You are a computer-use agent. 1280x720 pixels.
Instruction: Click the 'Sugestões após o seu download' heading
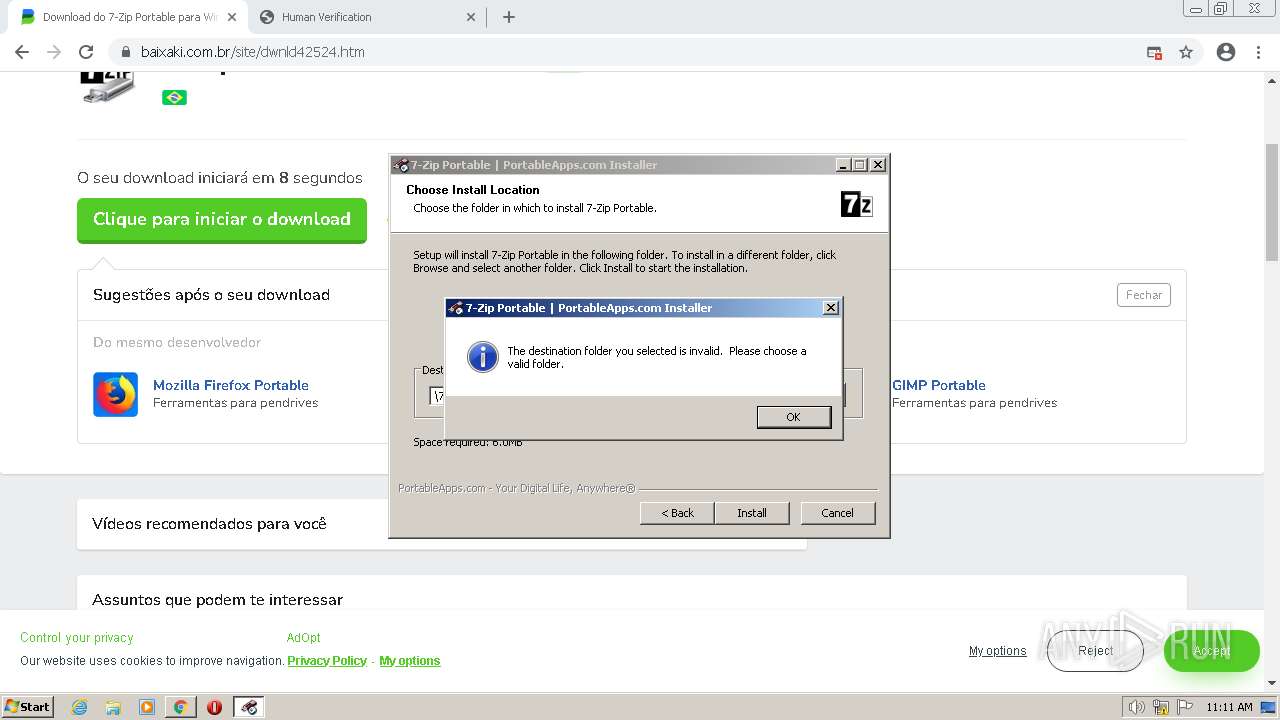tap(211, 295)
